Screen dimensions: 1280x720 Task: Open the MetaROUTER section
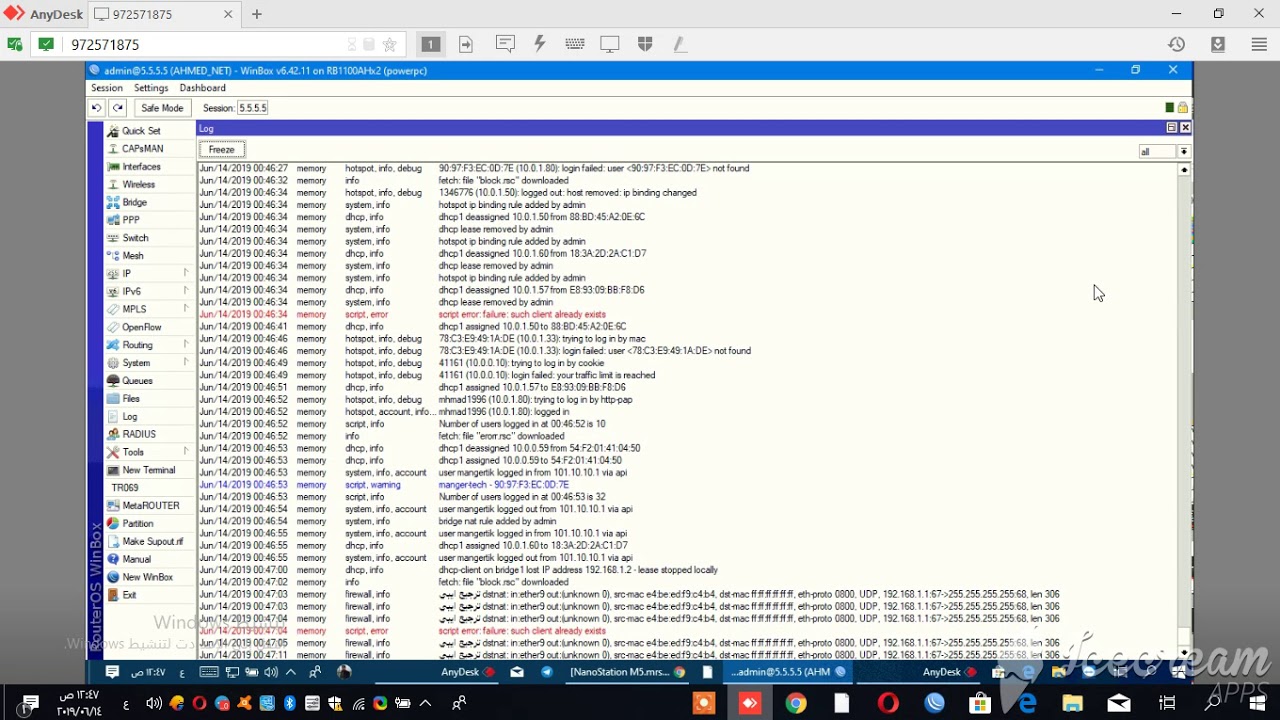[x=151, y=506]
